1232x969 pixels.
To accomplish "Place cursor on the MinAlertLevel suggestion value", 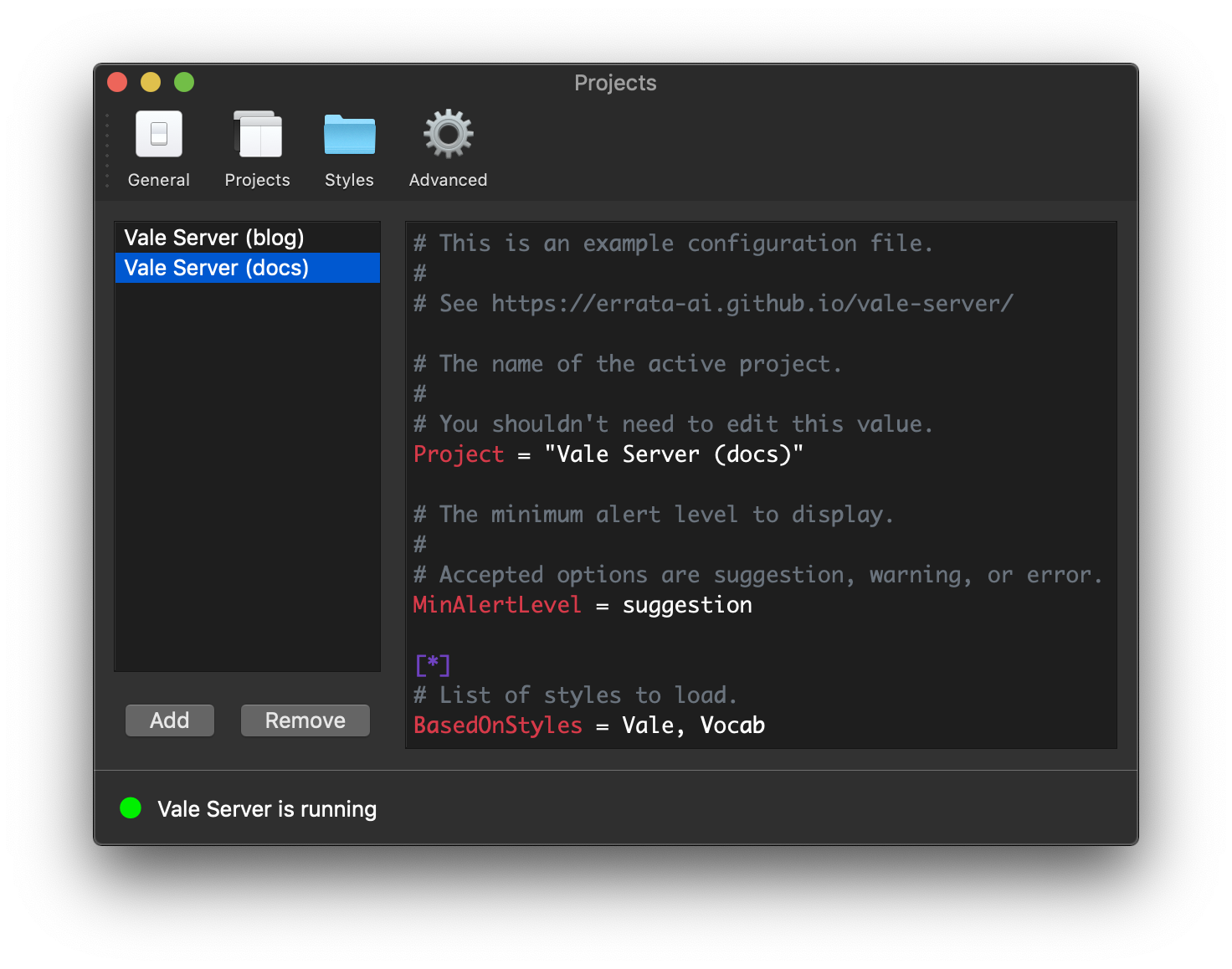I will point(687,605).
